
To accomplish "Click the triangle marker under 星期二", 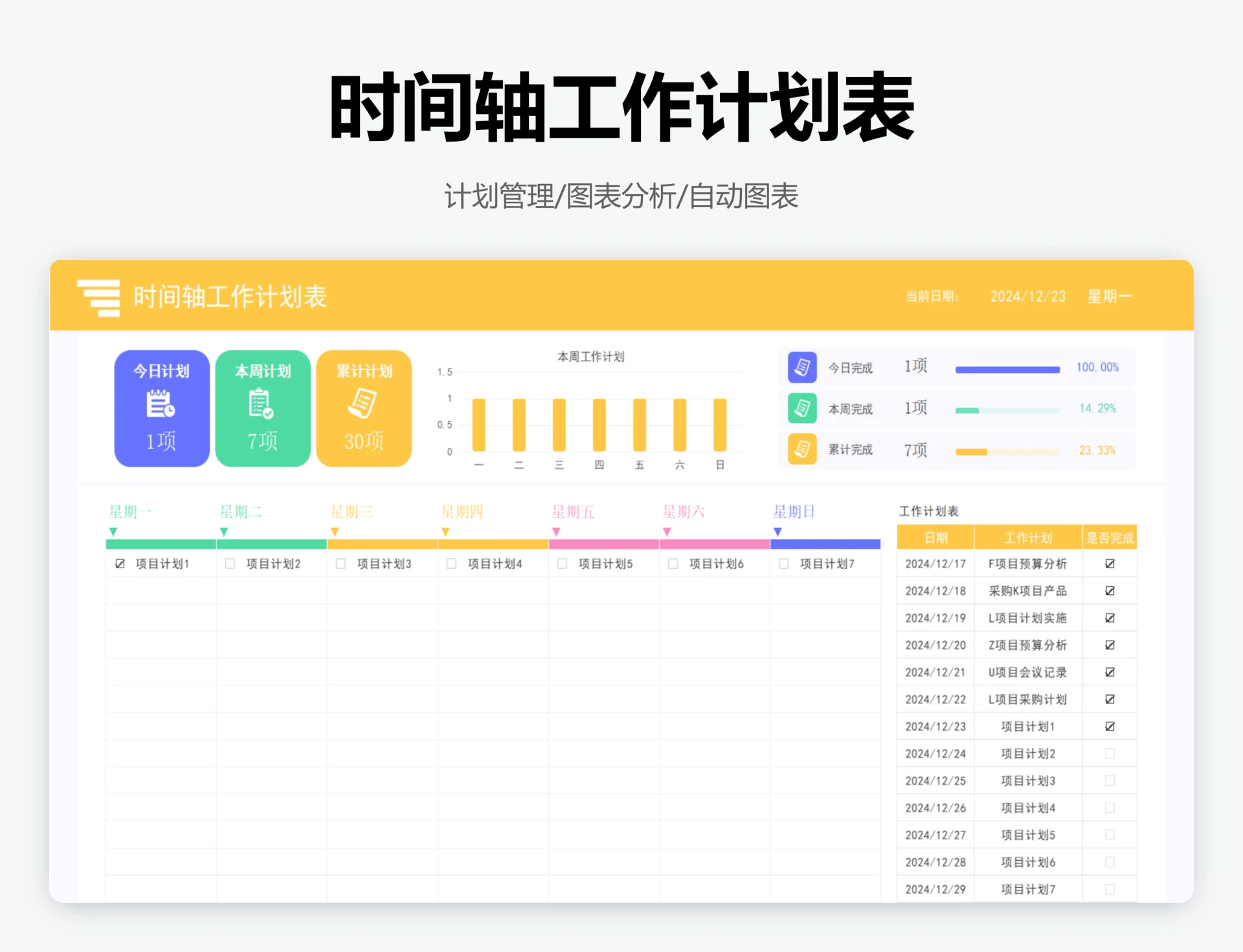I will [223, 531].
